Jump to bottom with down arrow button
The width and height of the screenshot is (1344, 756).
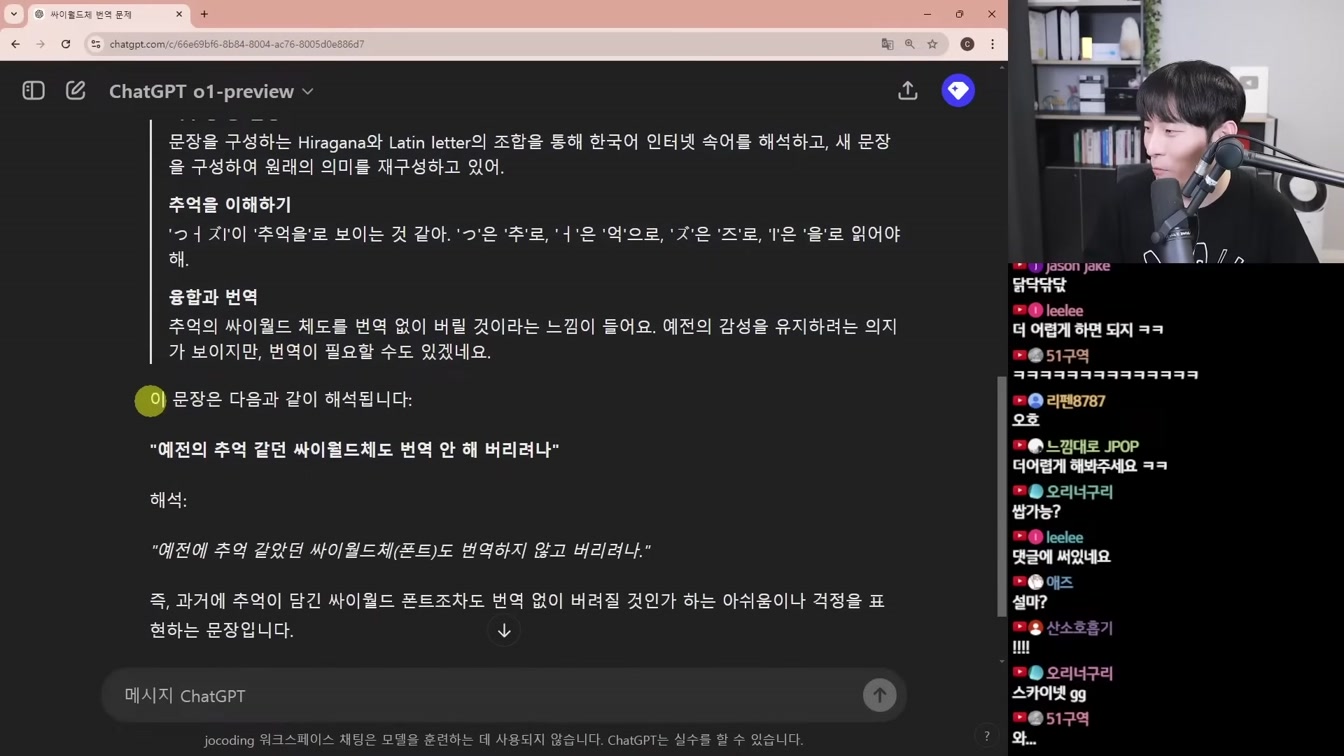(x=504, y=631)
